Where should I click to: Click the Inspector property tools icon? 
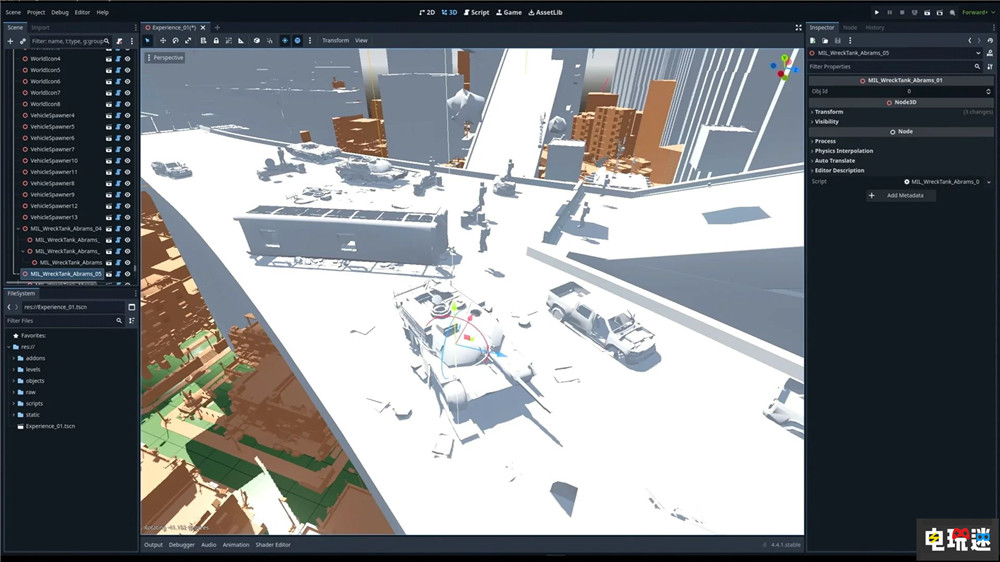[990, 66]
